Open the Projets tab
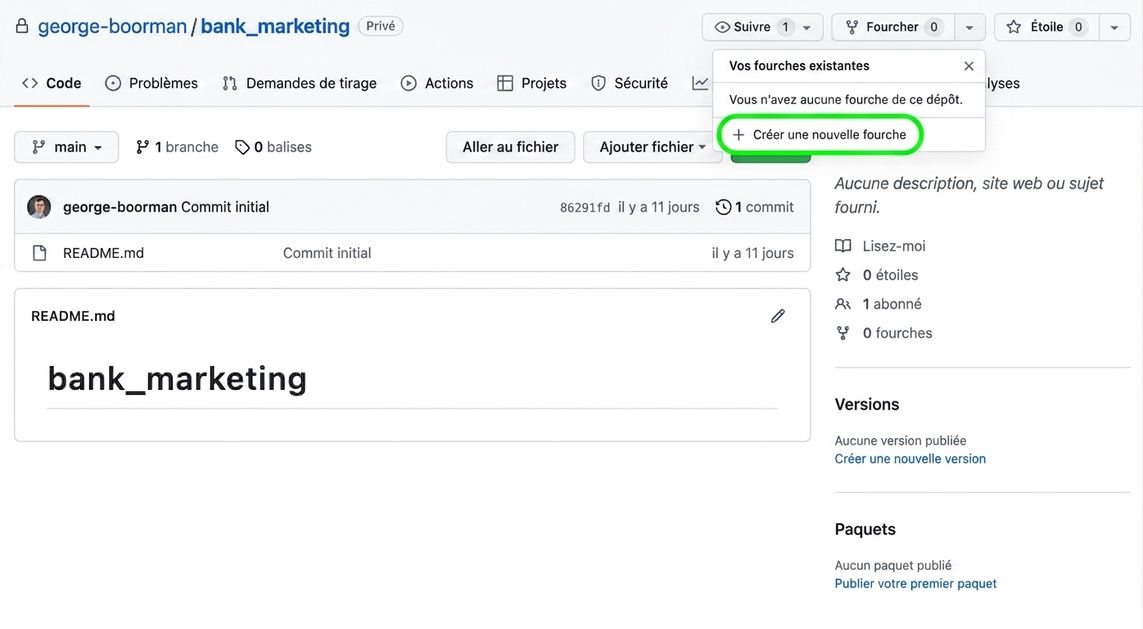The height and width of the screenshot is (629, 1143). (531, 83)
